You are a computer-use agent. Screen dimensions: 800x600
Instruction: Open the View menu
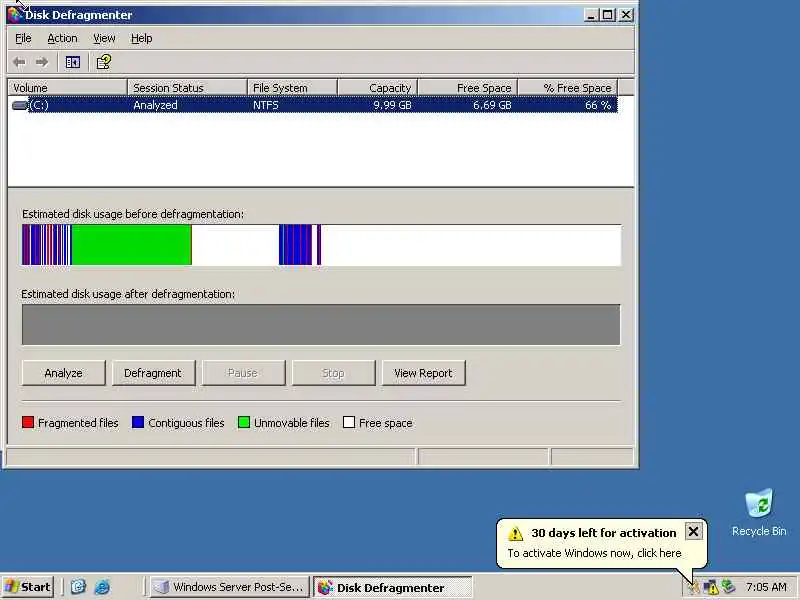click(x=104, y=38)
